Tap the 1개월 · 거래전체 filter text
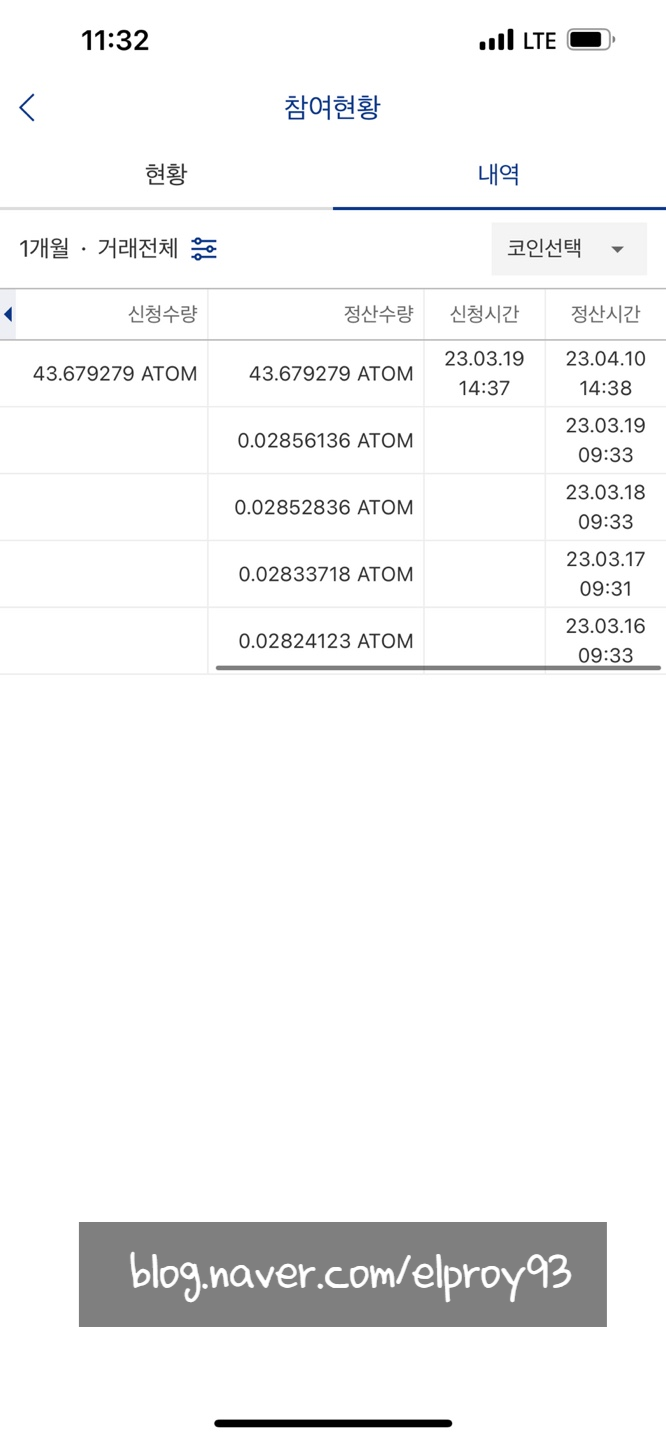 click(99, 249)
